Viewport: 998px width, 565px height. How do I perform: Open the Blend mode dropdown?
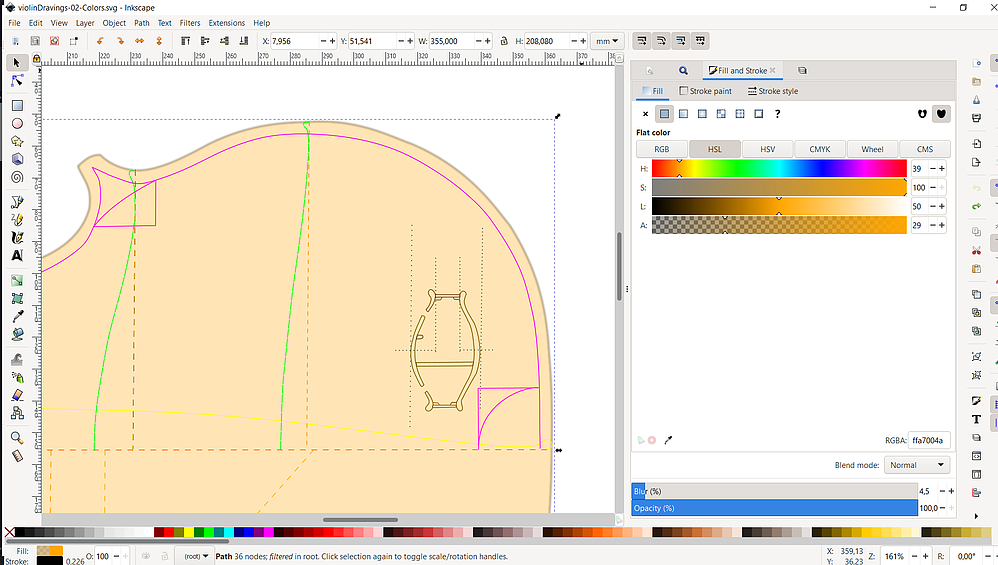click(917, 465)
